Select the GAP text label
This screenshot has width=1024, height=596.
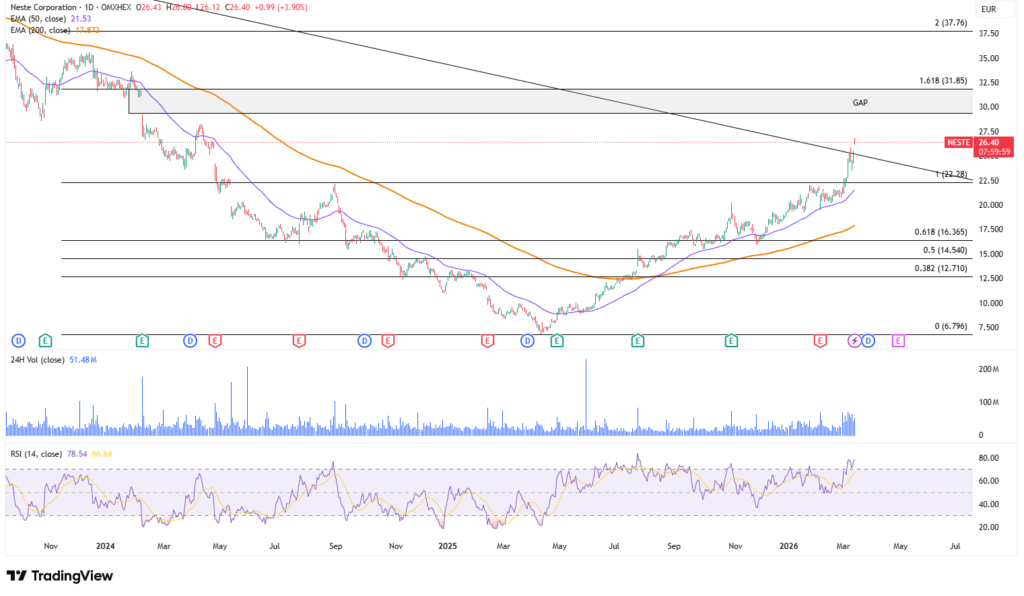click(x=860, y=103)
